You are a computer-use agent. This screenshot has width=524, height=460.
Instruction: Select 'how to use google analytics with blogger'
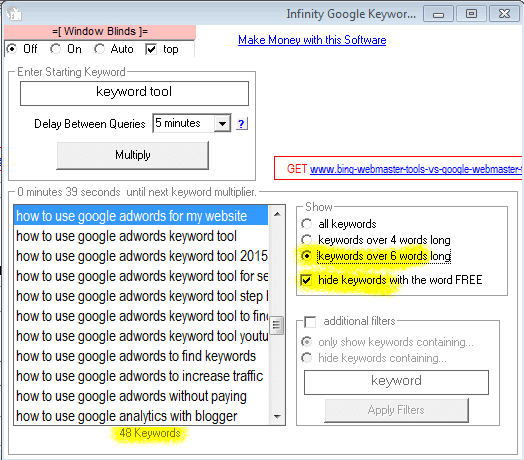141,417
